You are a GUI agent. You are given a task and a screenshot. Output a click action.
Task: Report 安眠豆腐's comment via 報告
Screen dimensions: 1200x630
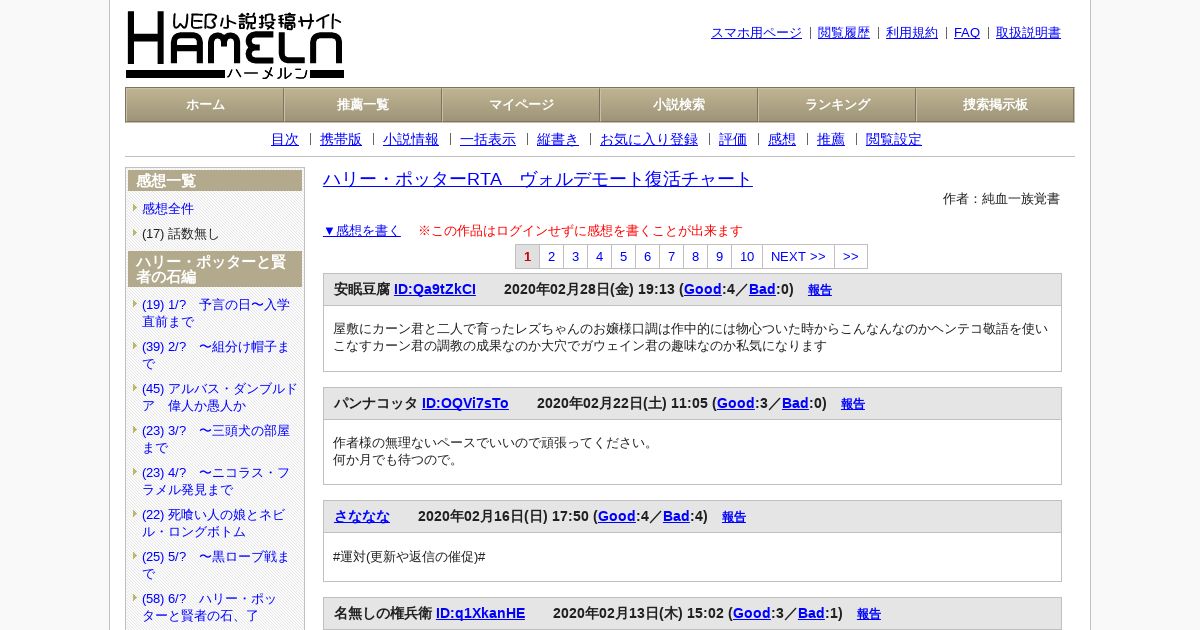pos(820,290)
